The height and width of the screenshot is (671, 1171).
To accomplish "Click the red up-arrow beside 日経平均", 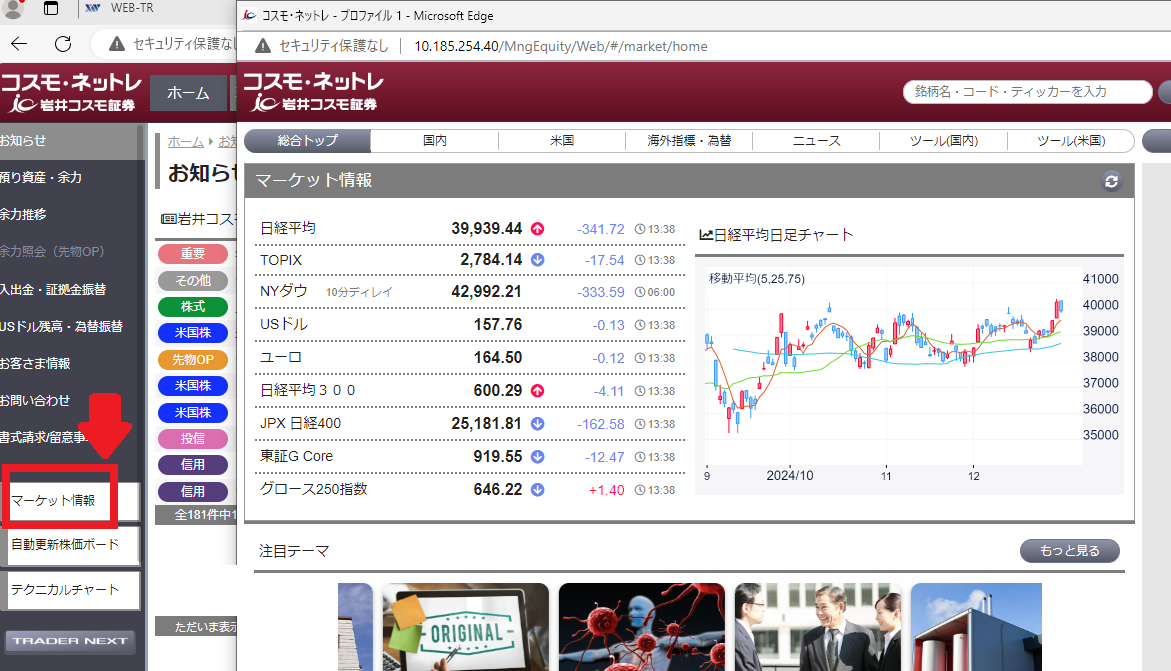I will pos(538,229).
